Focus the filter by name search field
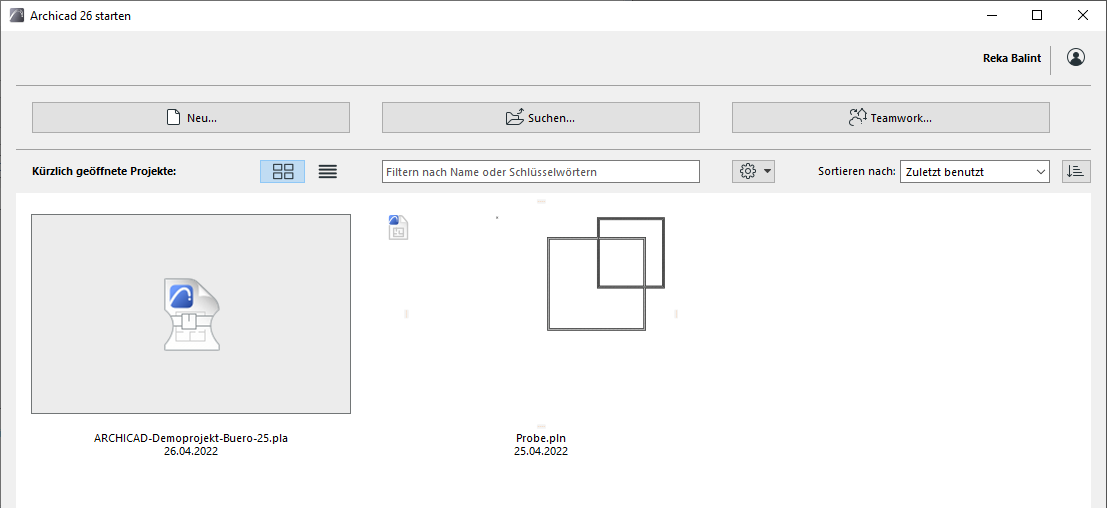Viewport: 1107px width, 508px height. (x=541, y=171)
